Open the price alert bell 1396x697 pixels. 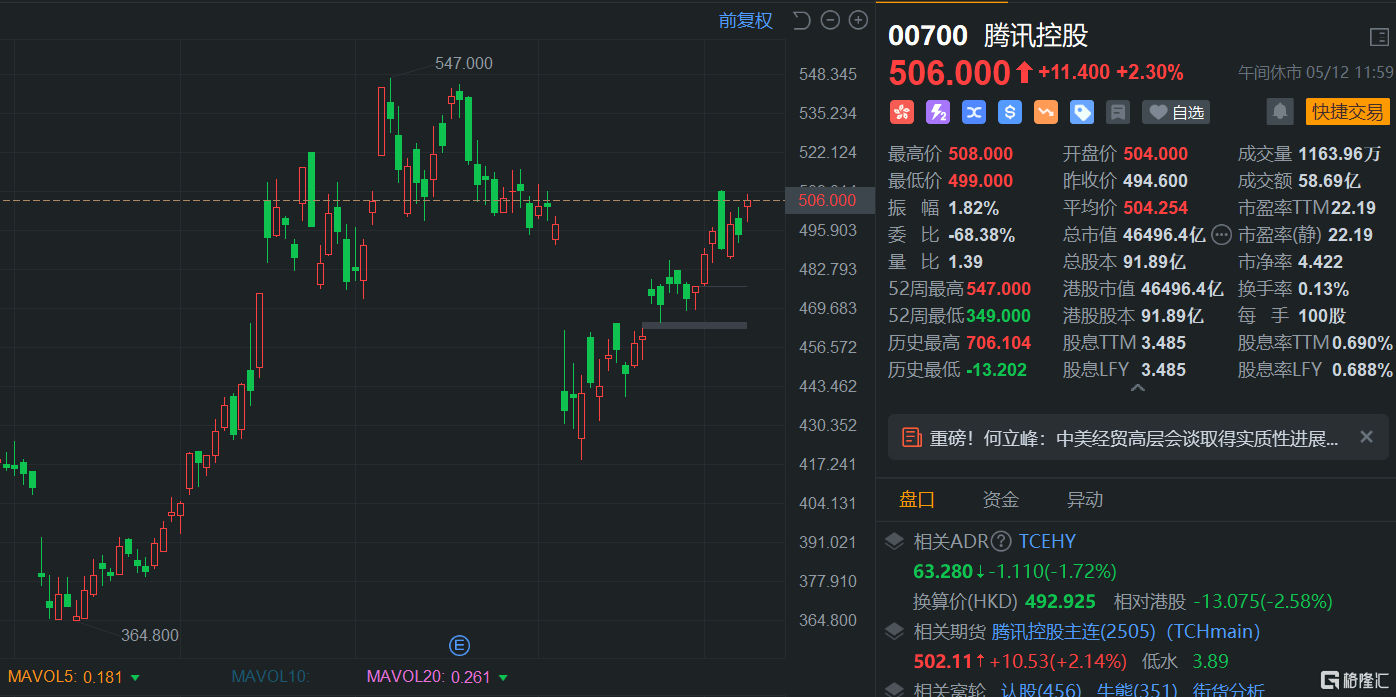pos(1279,111)
